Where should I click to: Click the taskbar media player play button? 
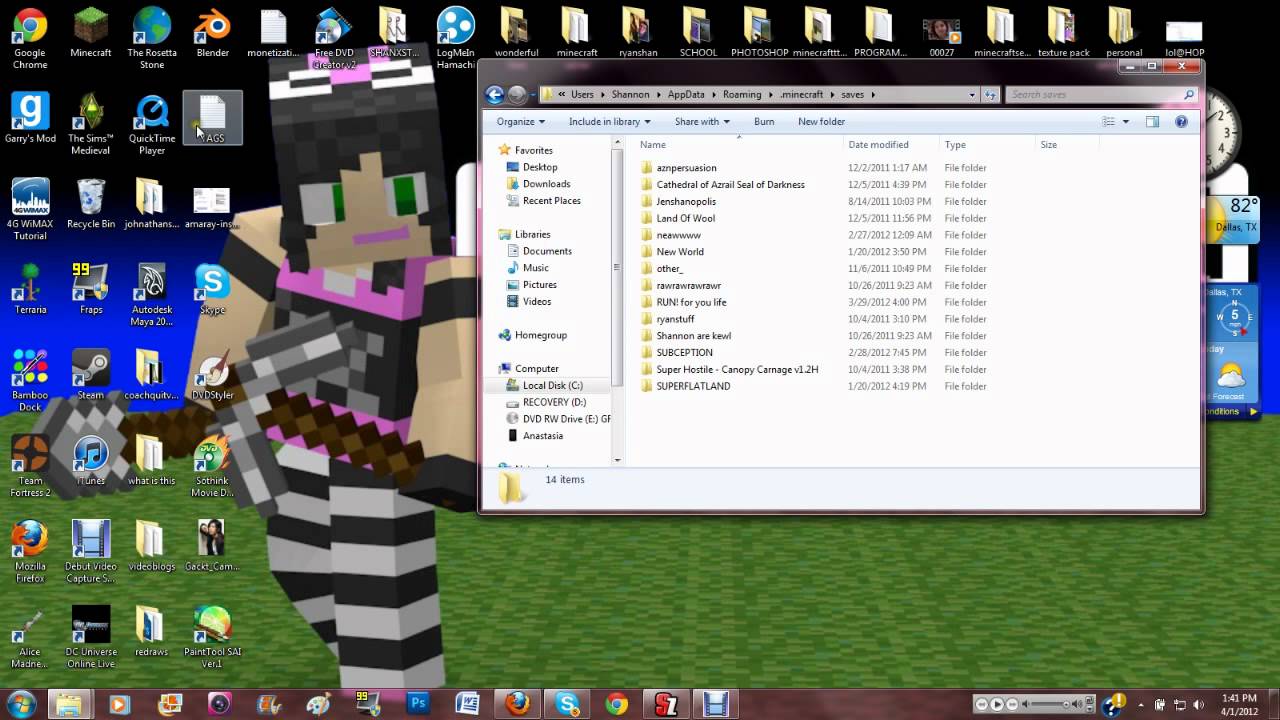997,705
